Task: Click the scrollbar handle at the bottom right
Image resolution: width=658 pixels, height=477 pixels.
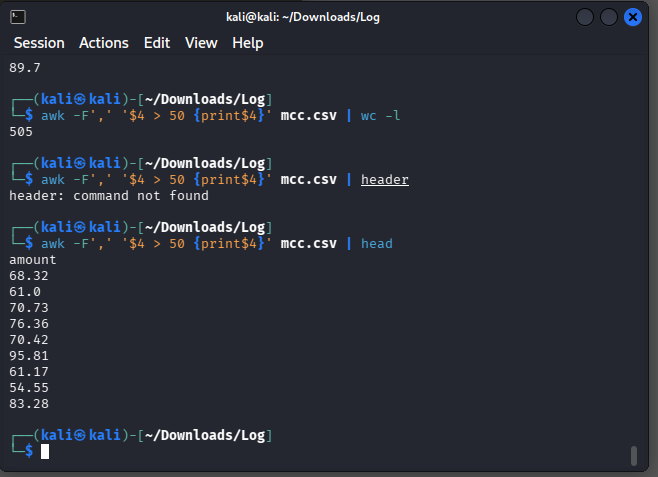Action: (x=634, y=456)
